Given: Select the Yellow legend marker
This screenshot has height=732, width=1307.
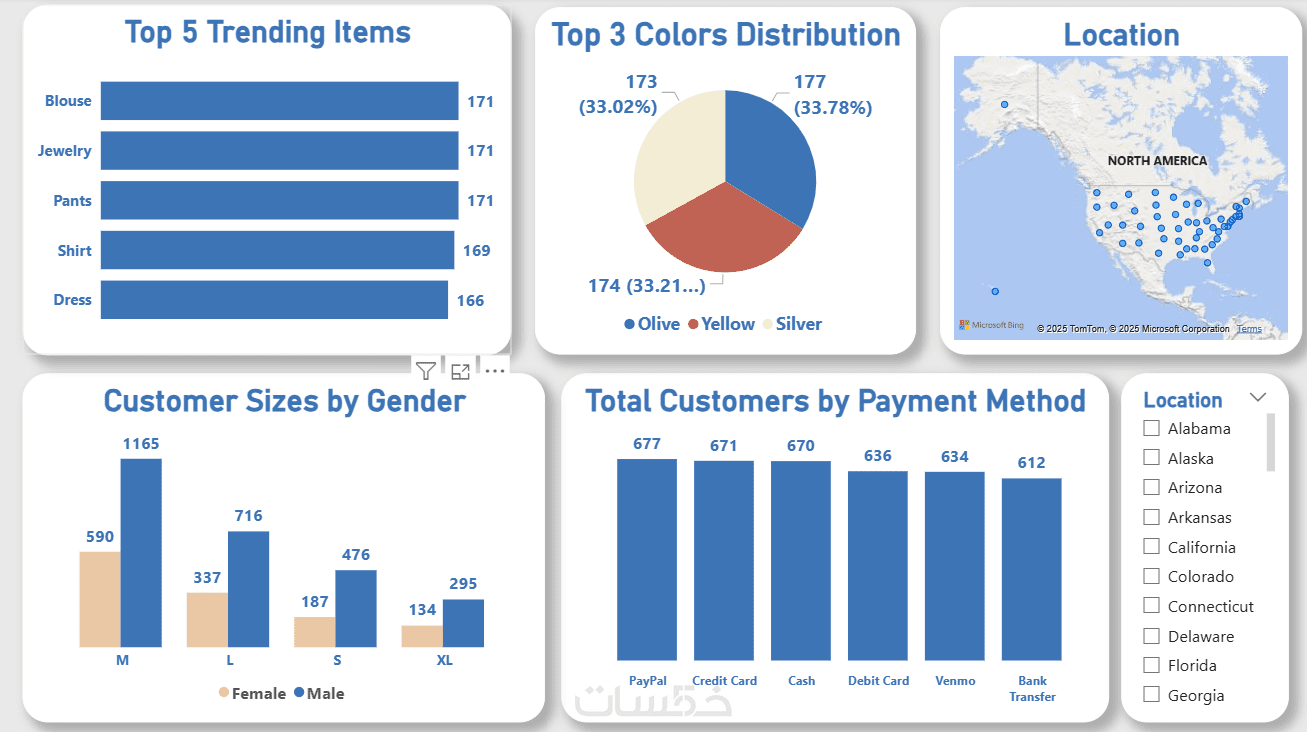Looking at the screenshot, I should point(692,324).
